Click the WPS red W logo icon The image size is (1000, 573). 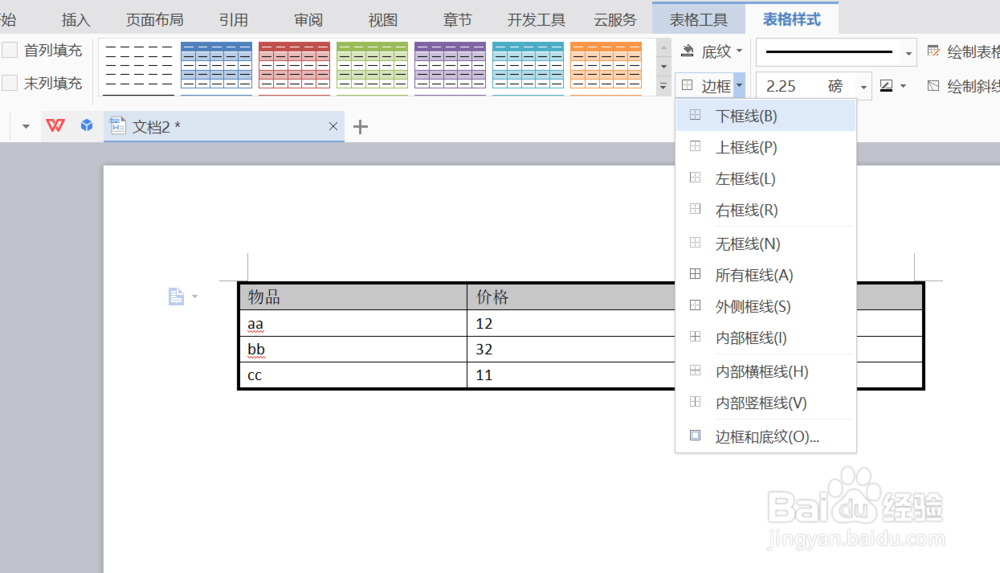click(55, 126)
